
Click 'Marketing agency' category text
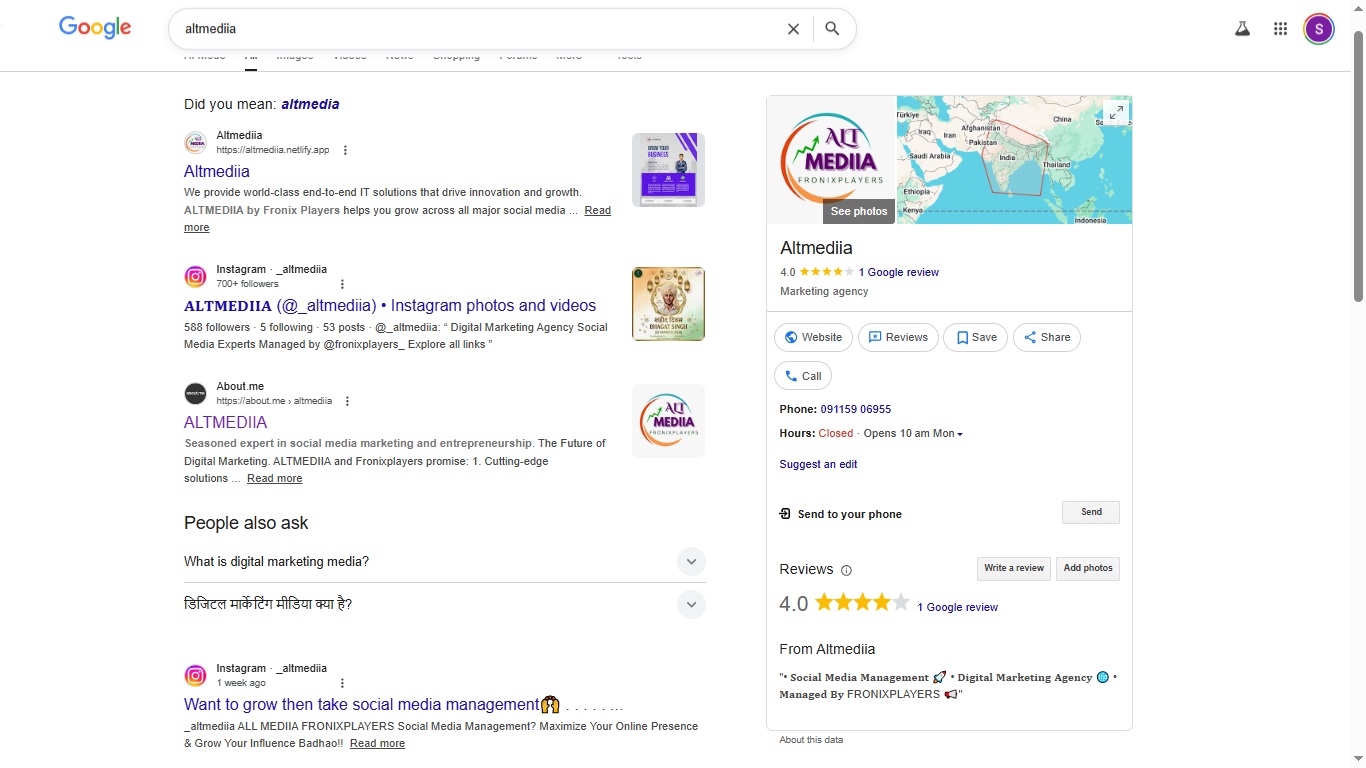click(824, 291)
